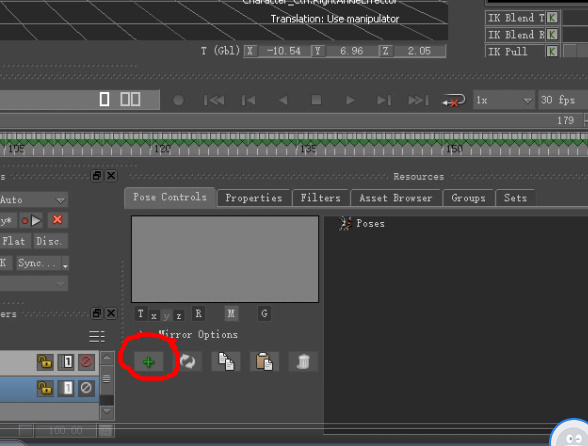This screenshot has height=446, width=588.
Task: Open the Properties tab
Action: tap(254, 198)
